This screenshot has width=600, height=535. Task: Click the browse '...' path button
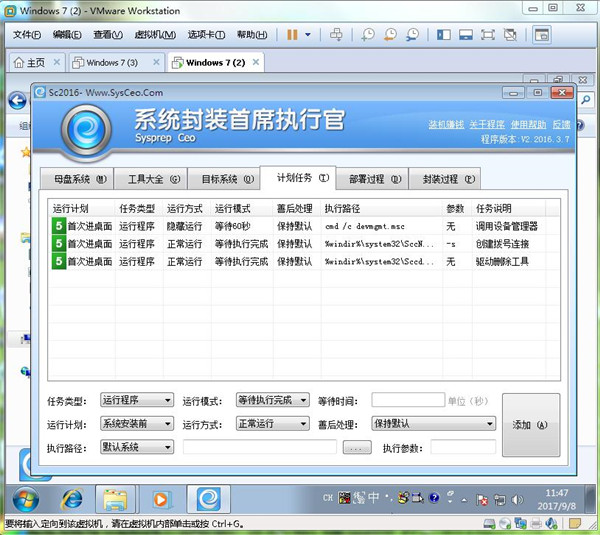click(x=357, y=447)
